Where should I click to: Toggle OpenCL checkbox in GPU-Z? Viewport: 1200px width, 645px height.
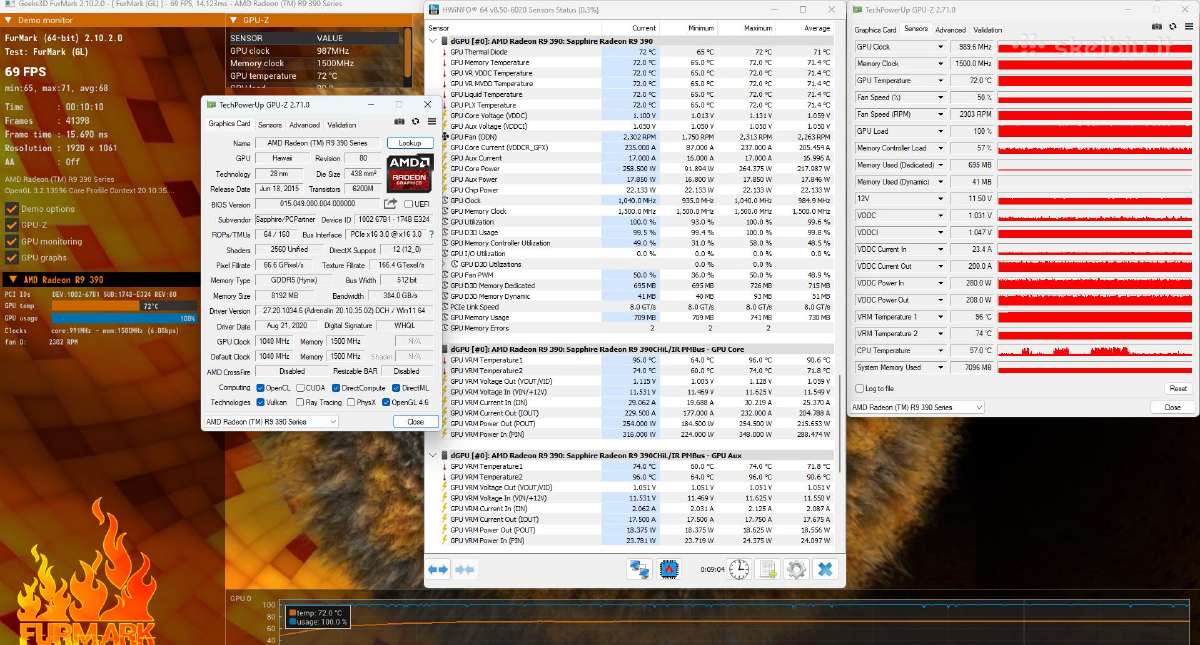click(x=260, y=387)
